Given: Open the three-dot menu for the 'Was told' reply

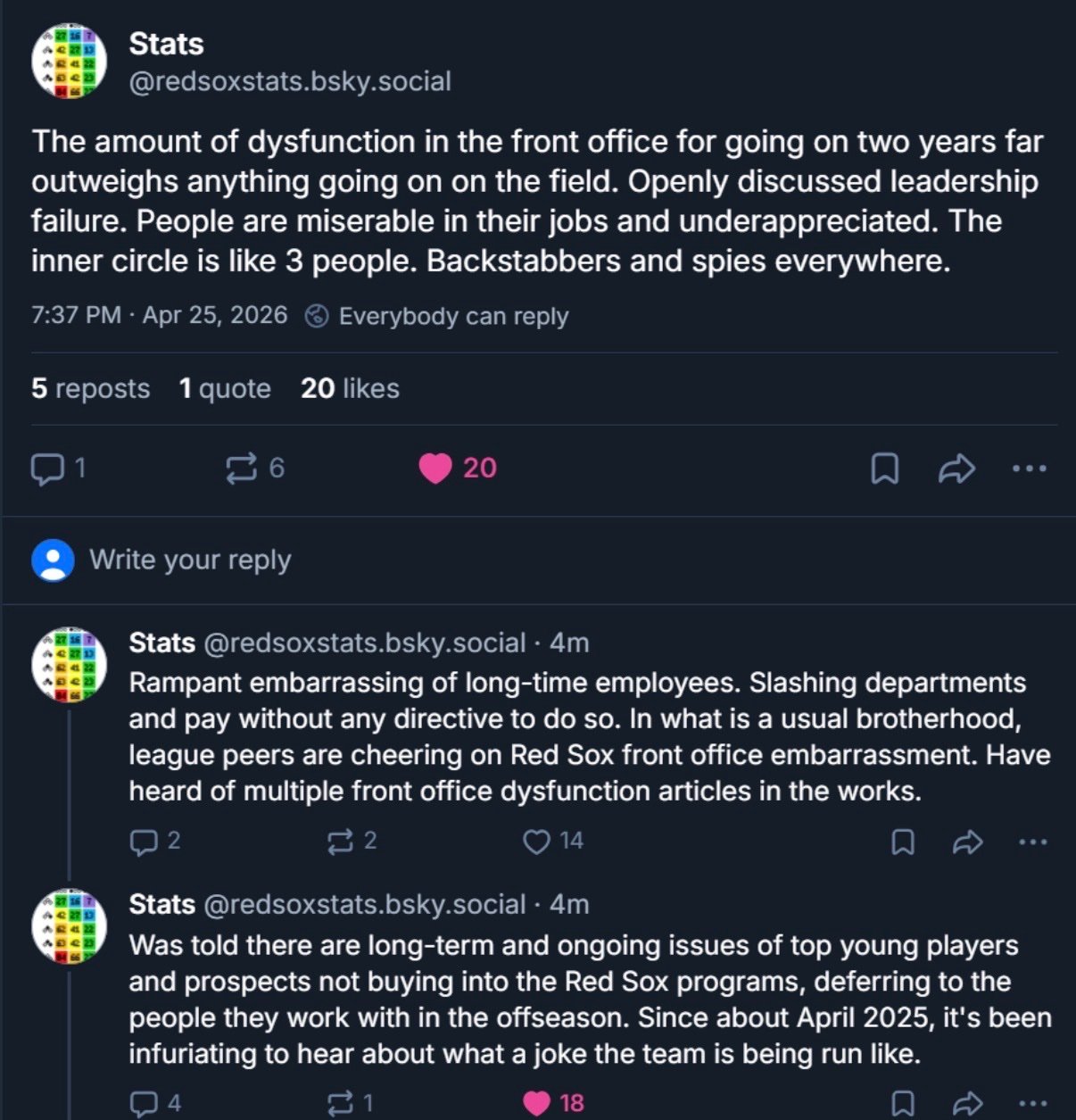Looking at the screenshot, I should click(1032, 1104).
